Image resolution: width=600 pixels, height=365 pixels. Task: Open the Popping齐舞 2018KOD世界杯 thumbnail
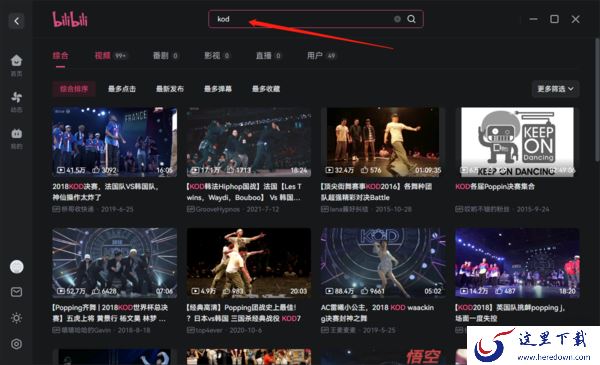tap(114, 263)
